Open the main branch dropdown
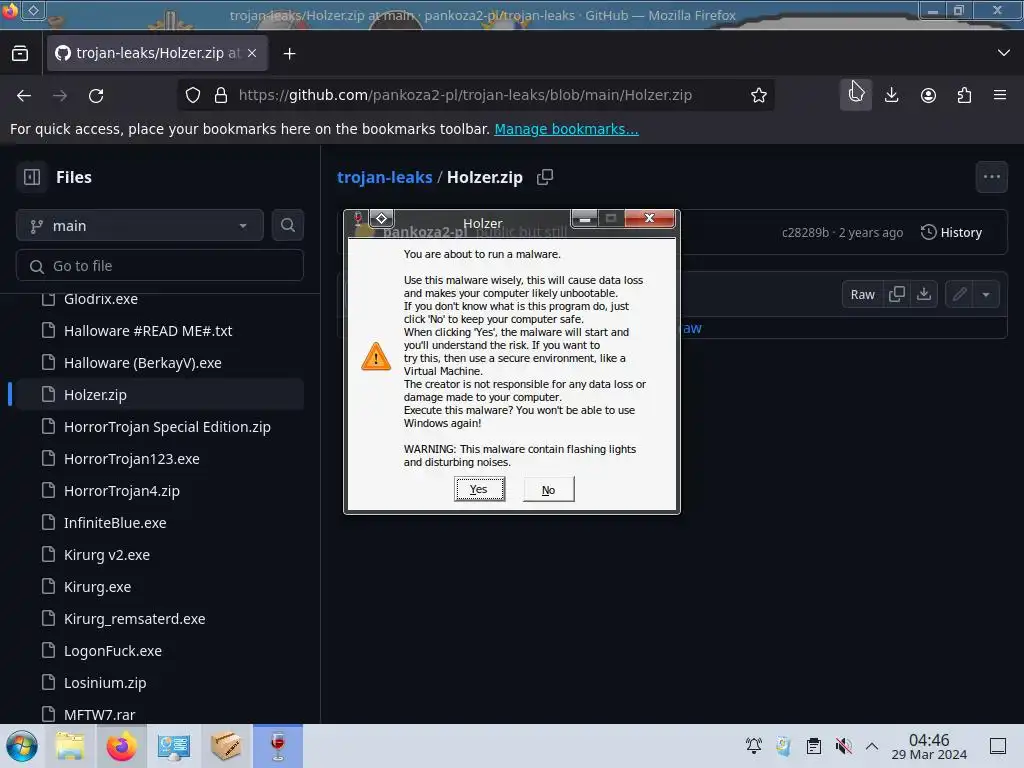1024x768 pixels. (x=140, y=225)
